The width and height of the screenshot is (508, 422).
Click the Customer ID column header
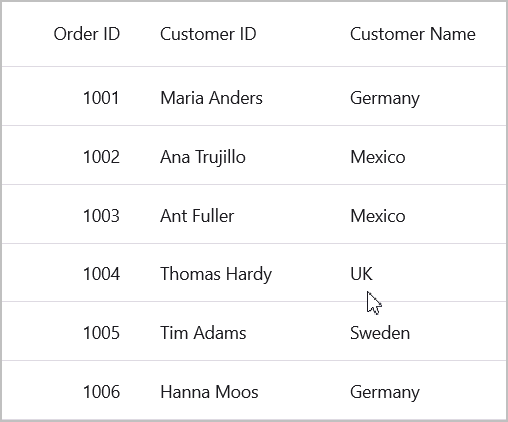208,34
